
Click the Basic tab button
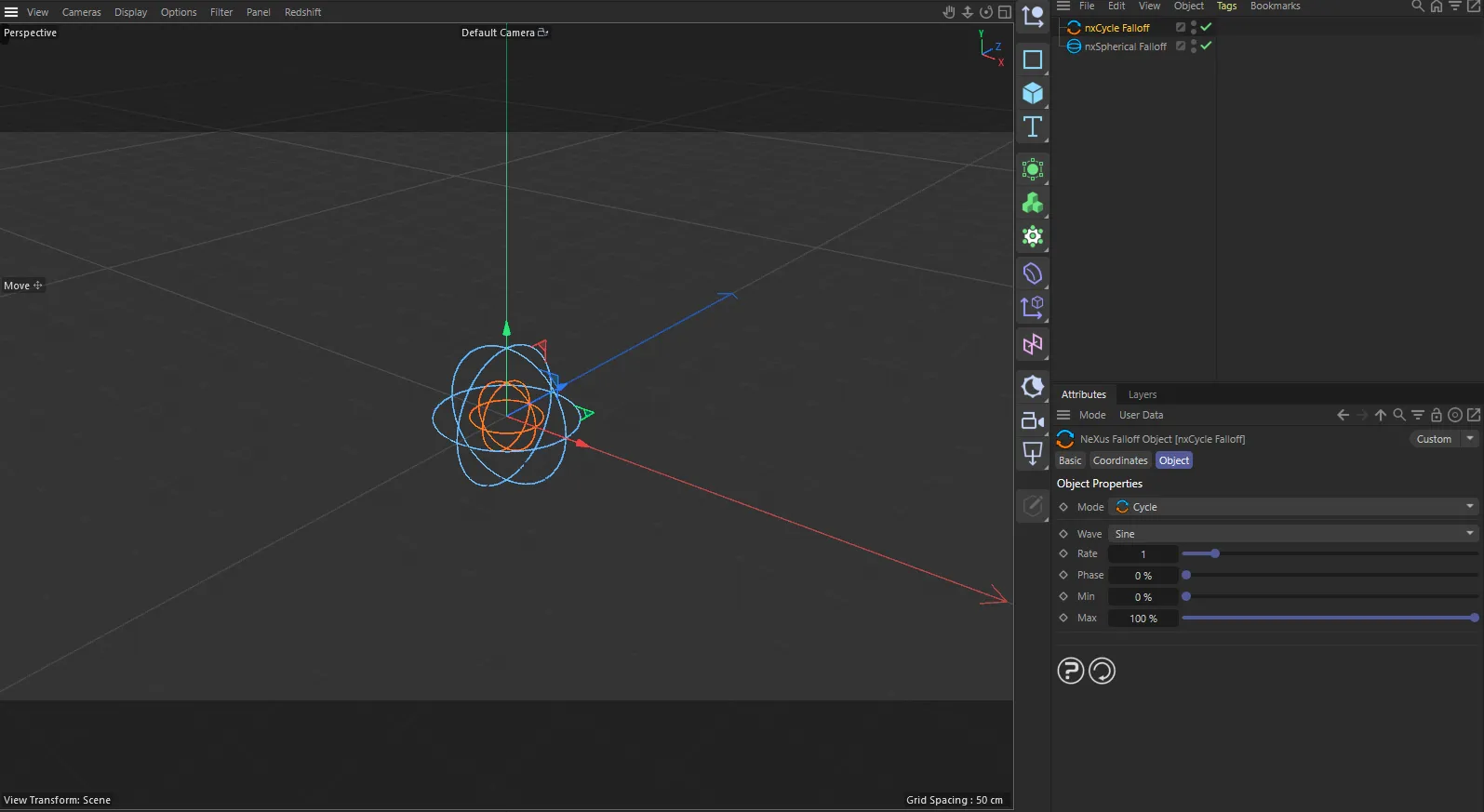point(1071,460)
